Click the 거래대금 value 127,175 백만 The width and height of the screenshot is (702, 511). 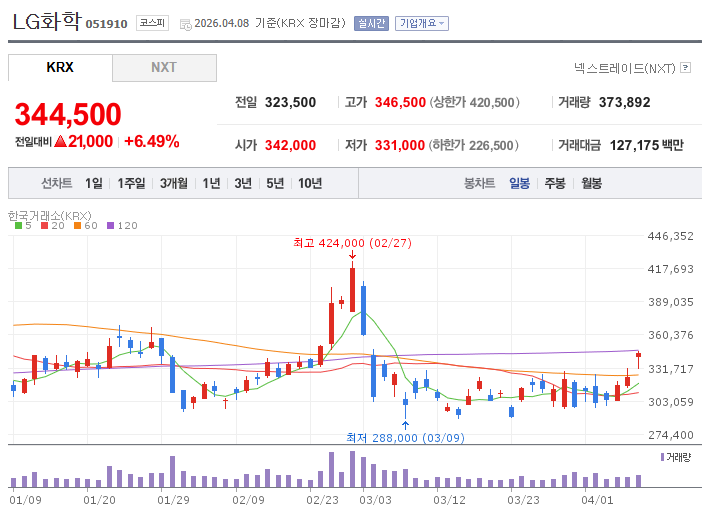pos(647,146)
